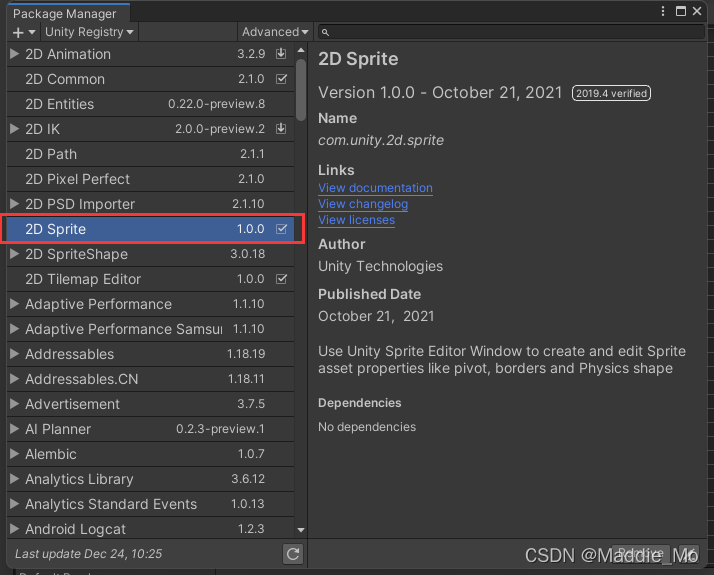Open the Advanced dropdown menu
The height and width of the screenshot is (575, 714).
point(275,32)
